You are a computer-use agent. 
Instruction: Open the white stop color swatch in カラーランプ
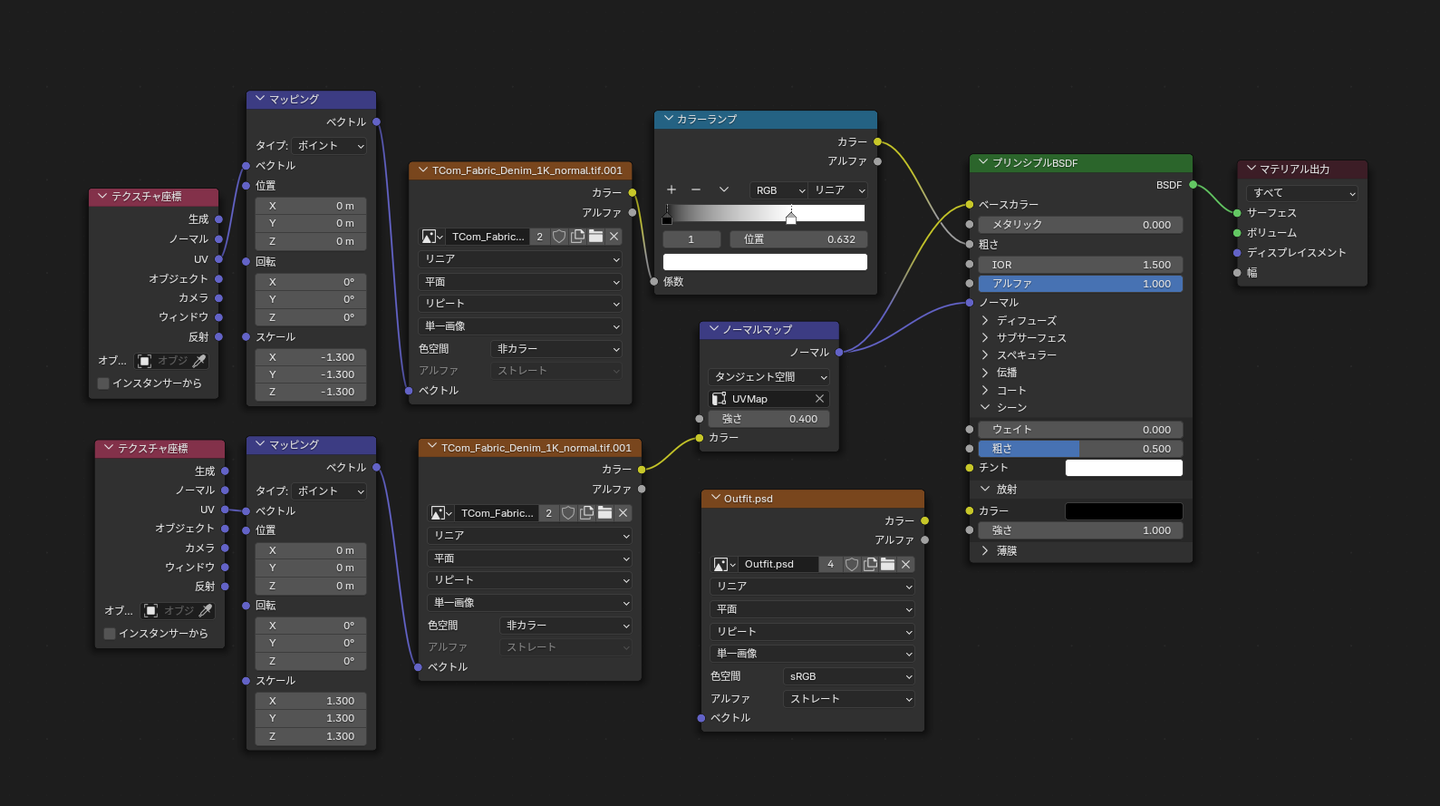(765, 262)
